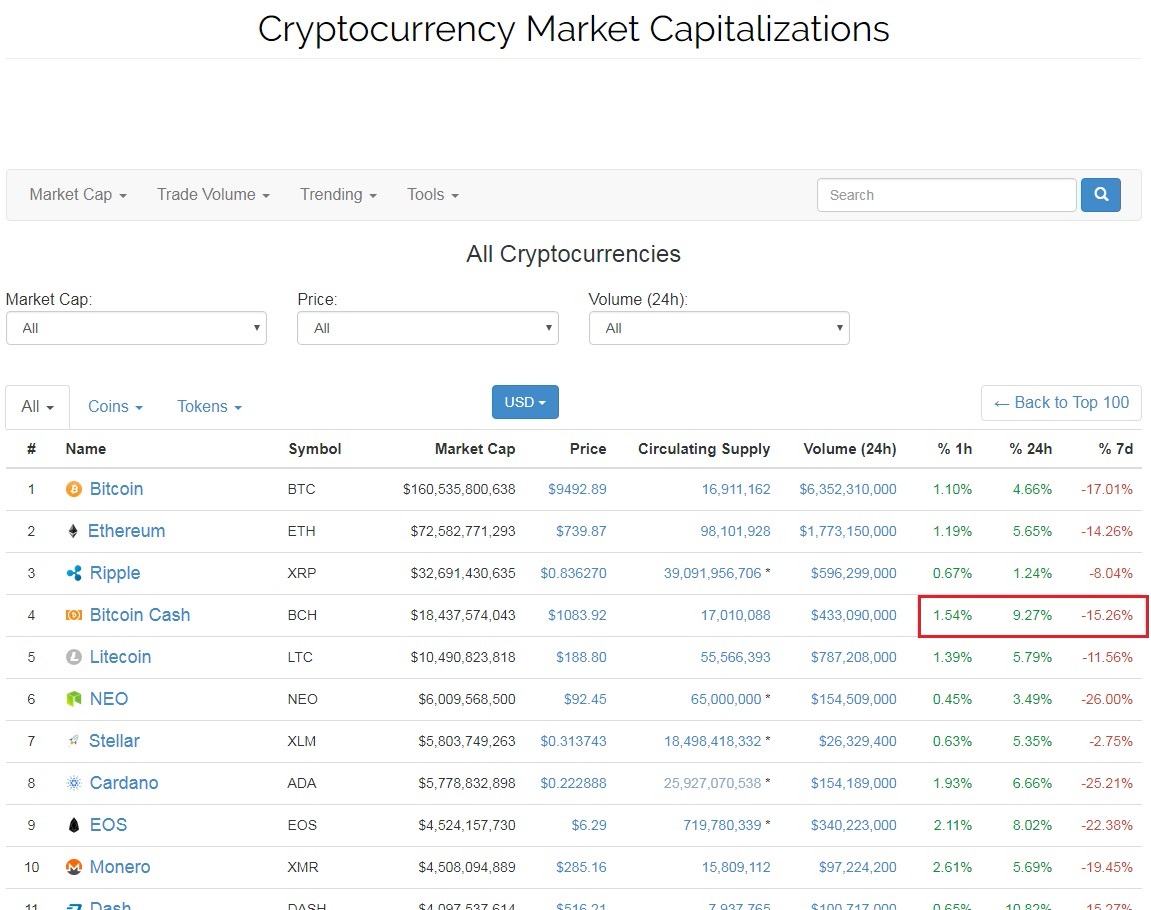The height and width of the screenshot is (910, 1151).
Task: Open the Trending navigation menu
Action: click(338, 194)
